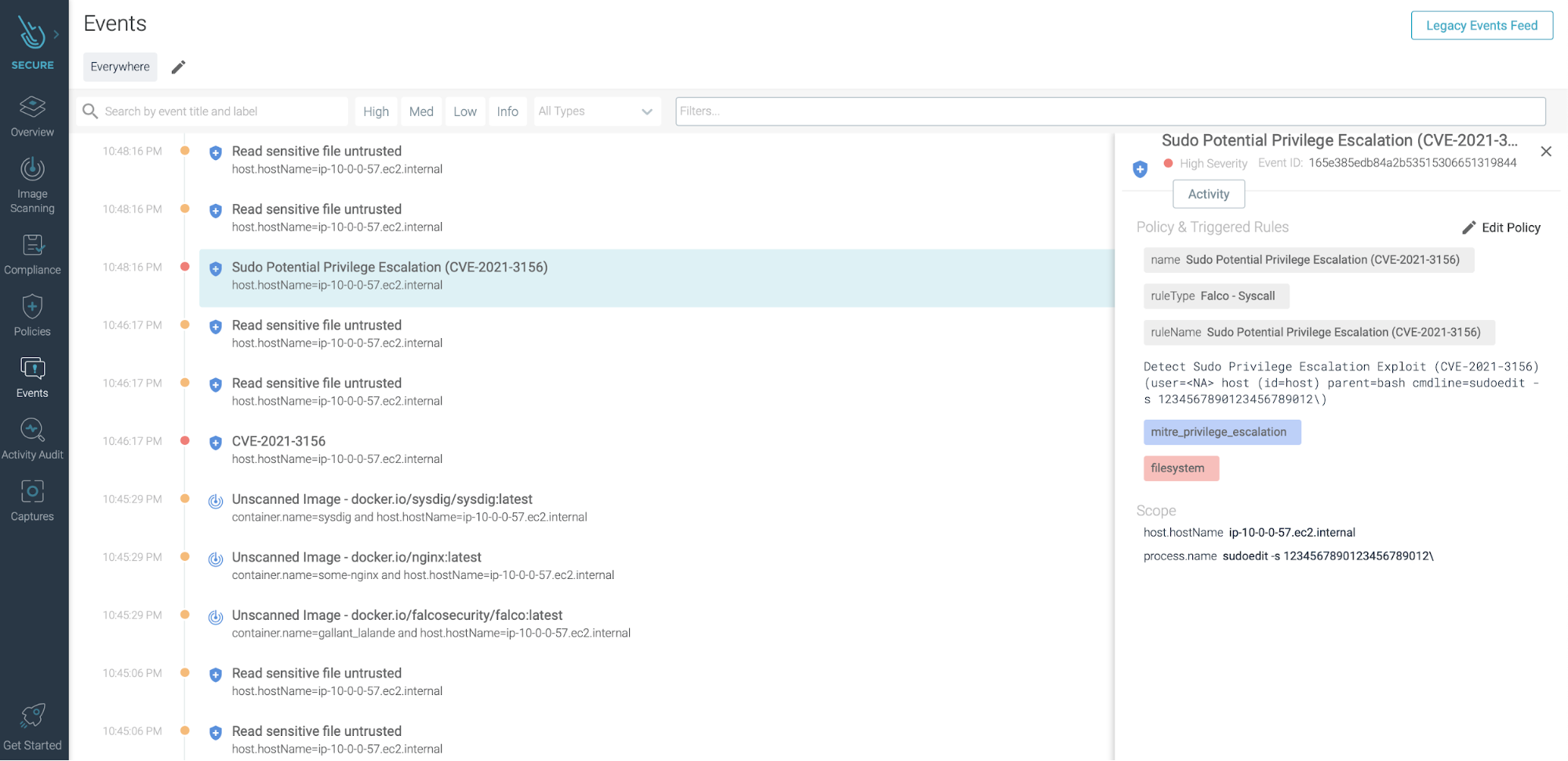Click shield icon in details panel header
Screen dimensions: 1568x761
(1140, 169)
